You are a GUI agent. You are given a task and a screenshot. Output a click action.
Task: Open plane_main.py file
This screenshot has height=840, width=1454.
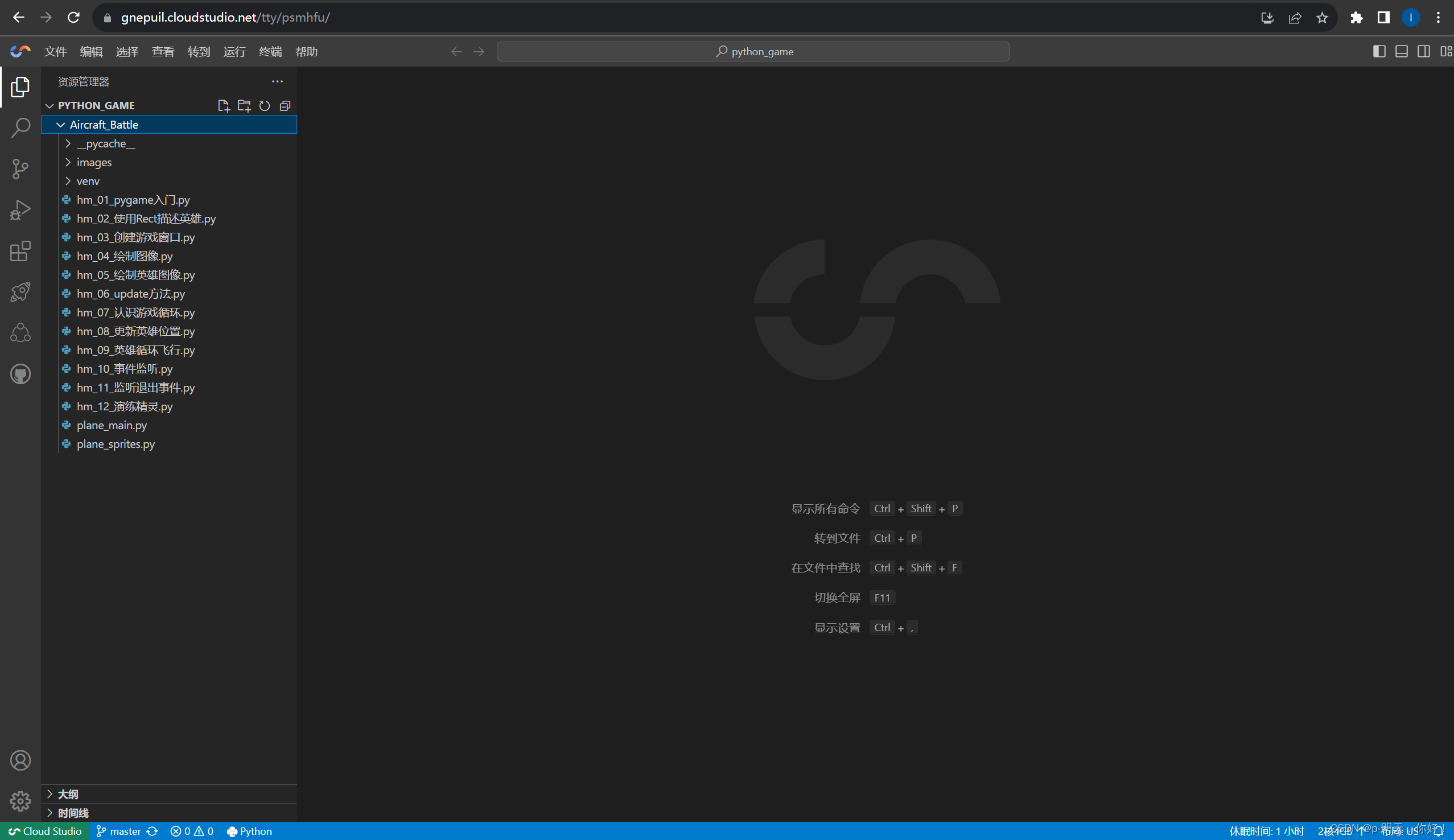tap(112, 425)
